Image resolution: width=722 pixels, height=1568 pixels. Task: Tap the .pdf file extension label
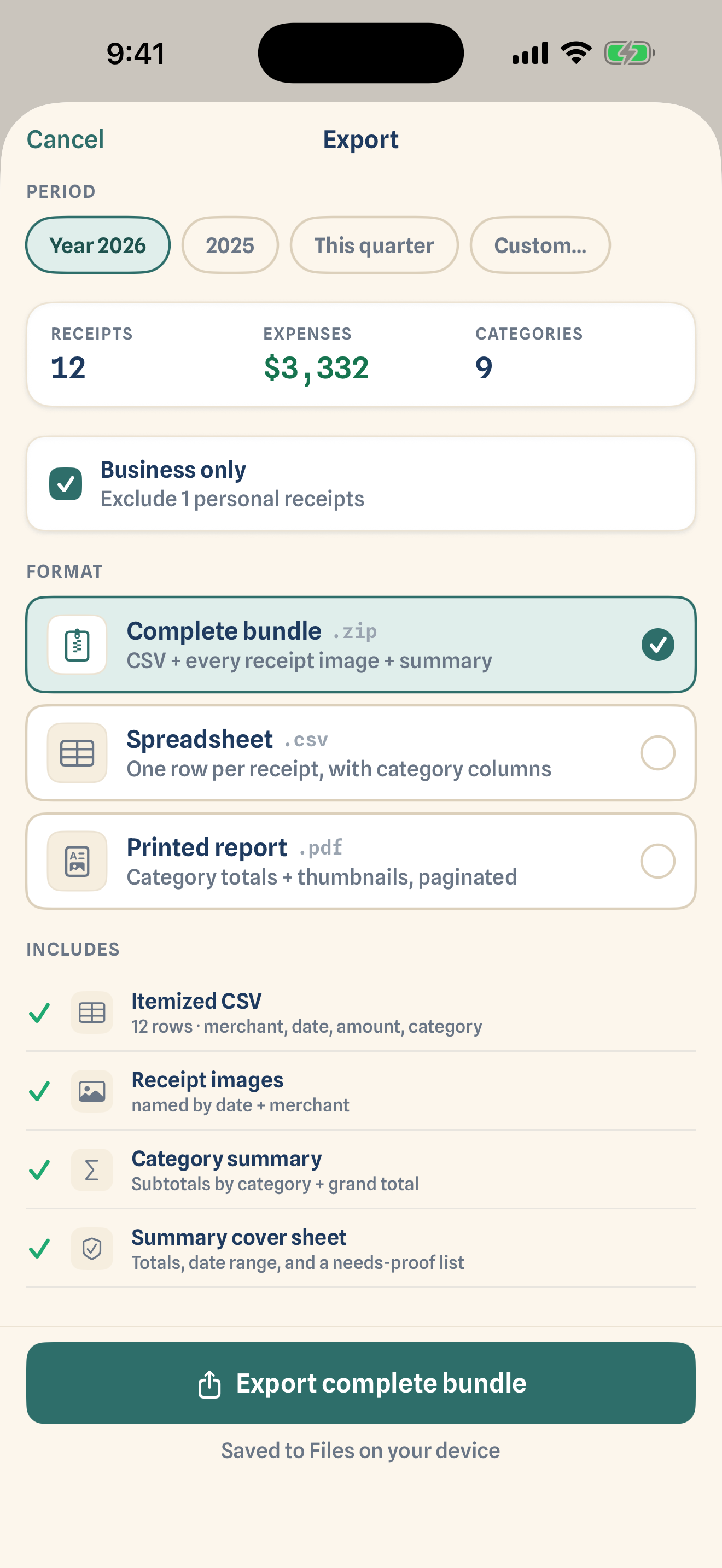321,848
